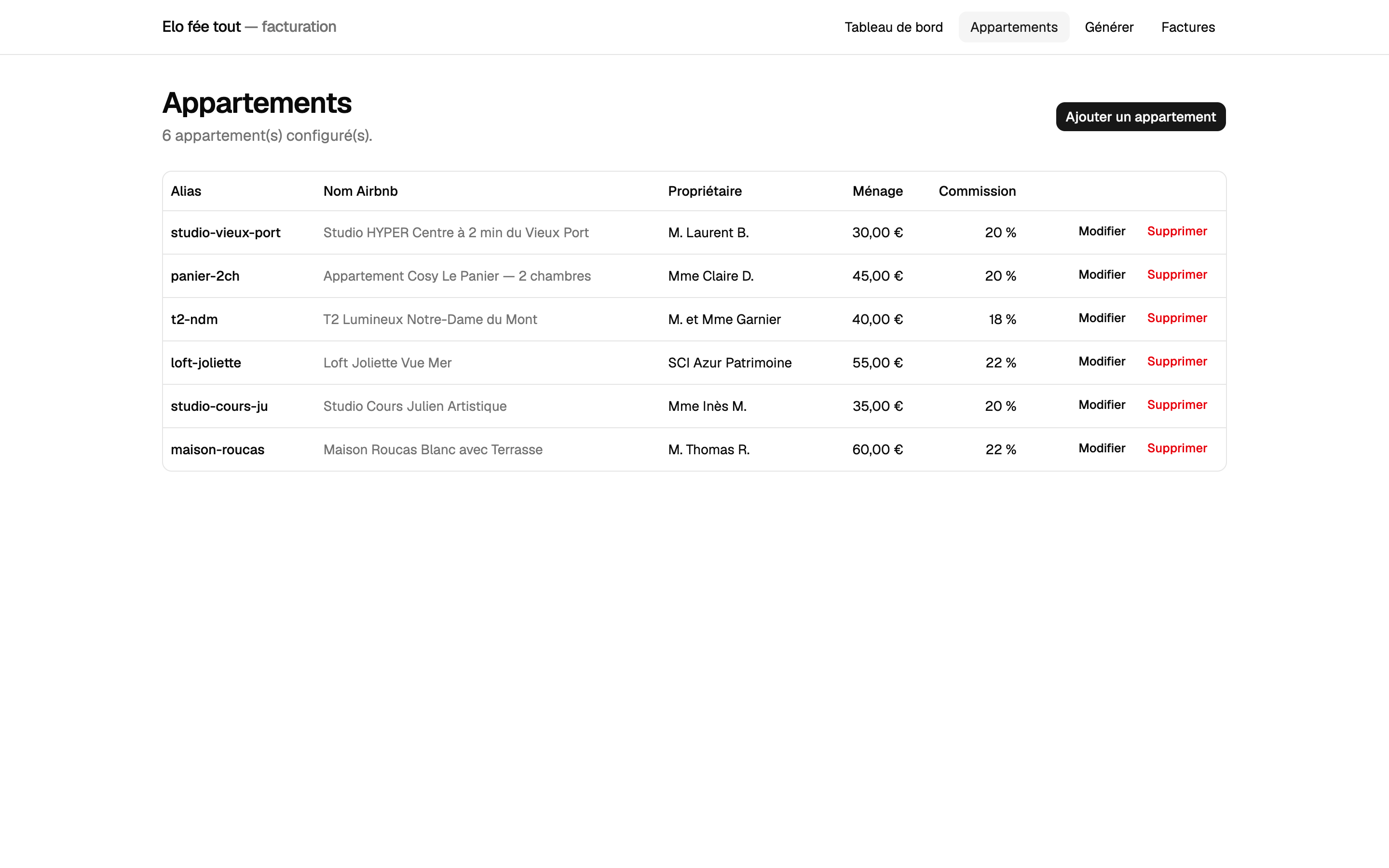Click the Ménage column header

click(x=878, y=191)
